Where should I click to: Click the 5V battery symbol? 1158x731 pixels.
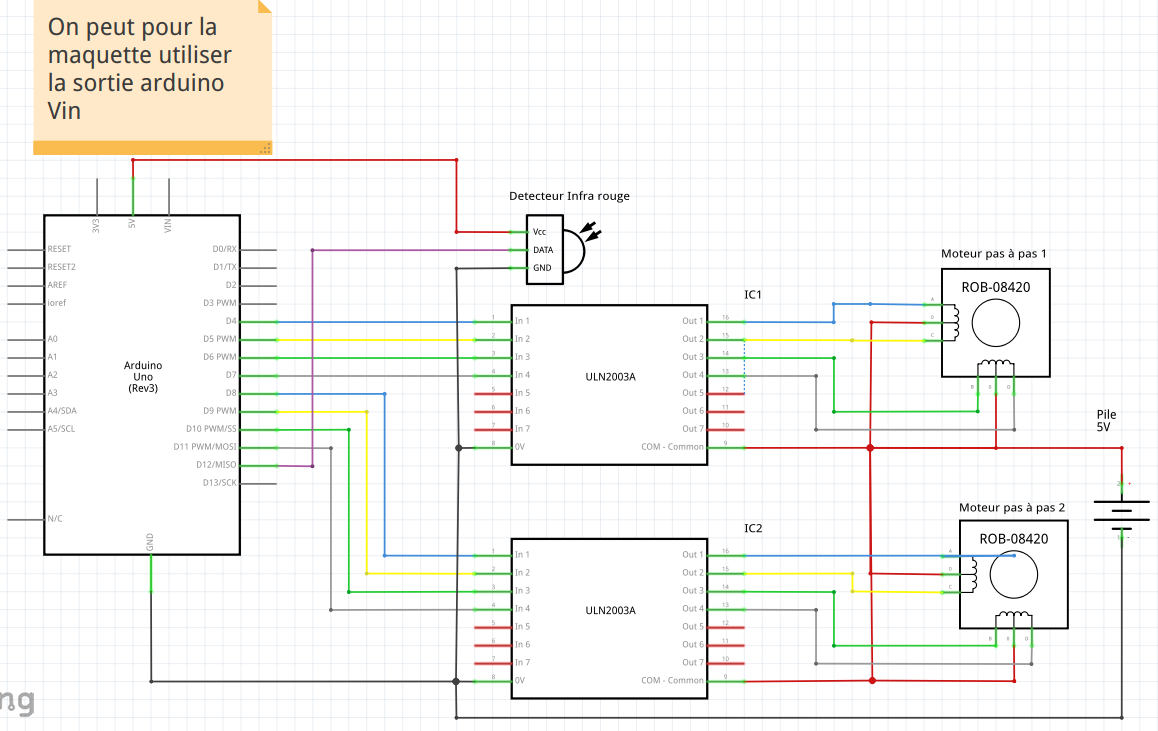tap(1121, 511)
